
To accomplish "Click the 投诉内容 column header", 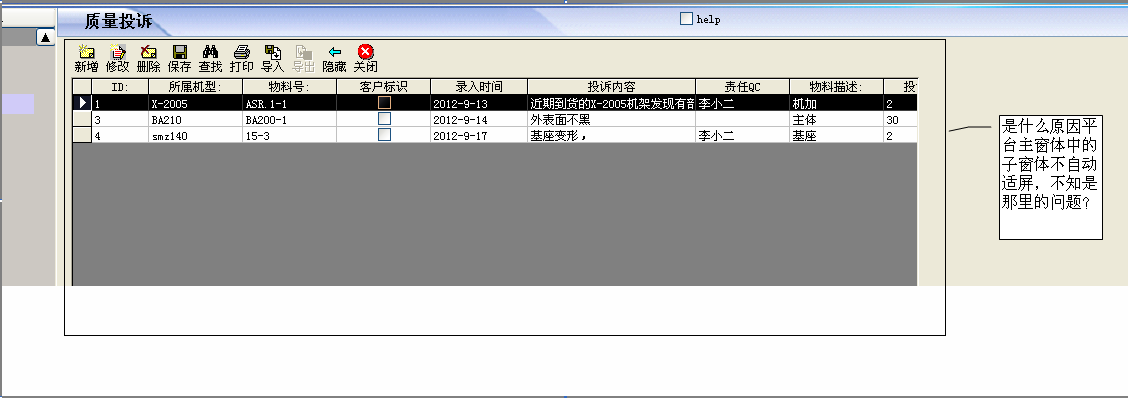I will (611, 87).
